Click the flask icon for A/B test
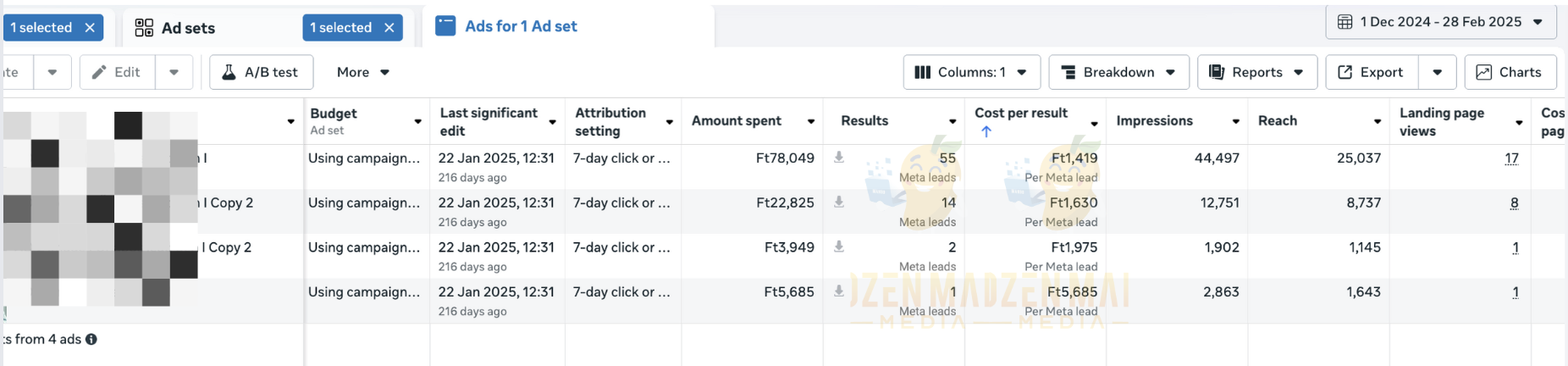This screenshot has height=366, width=1568. 229,73
